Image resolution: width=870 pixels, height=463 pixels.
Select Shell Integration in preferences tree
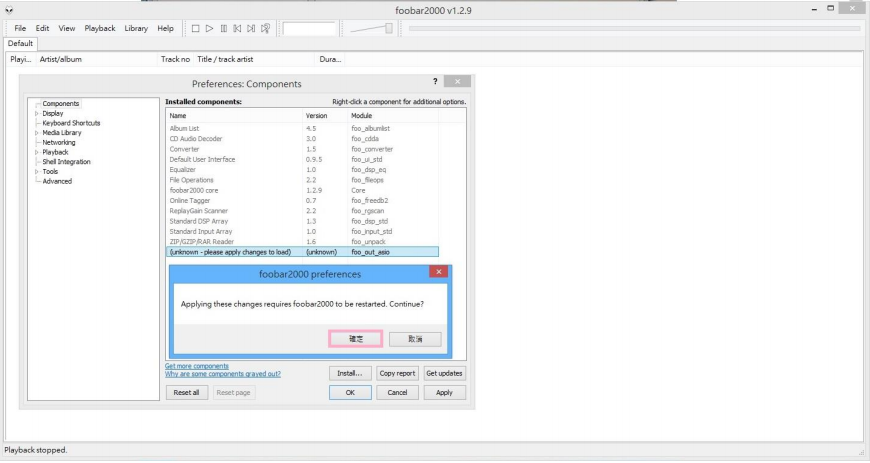click(66, 162)
